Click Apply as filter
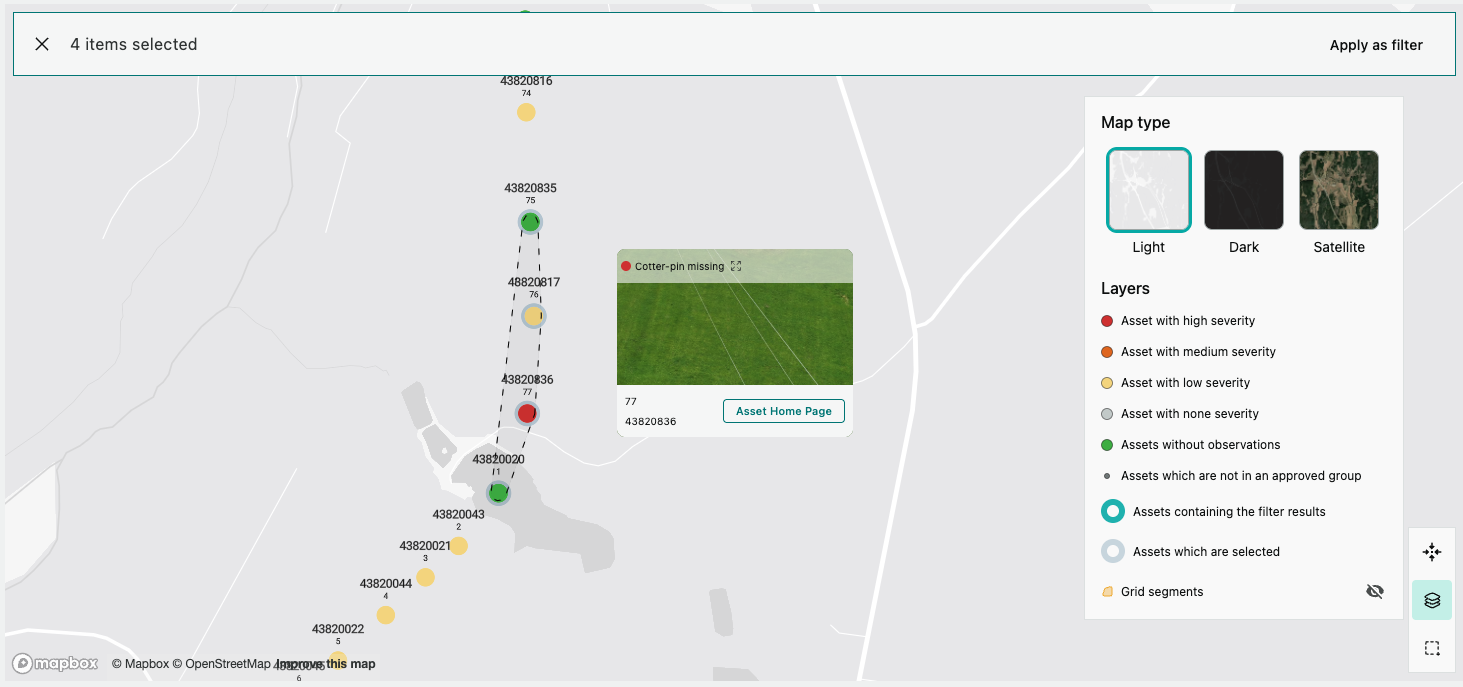The width and height of the screenshot is (1463, 687). pyautogui.click(x=1375, y=45)
